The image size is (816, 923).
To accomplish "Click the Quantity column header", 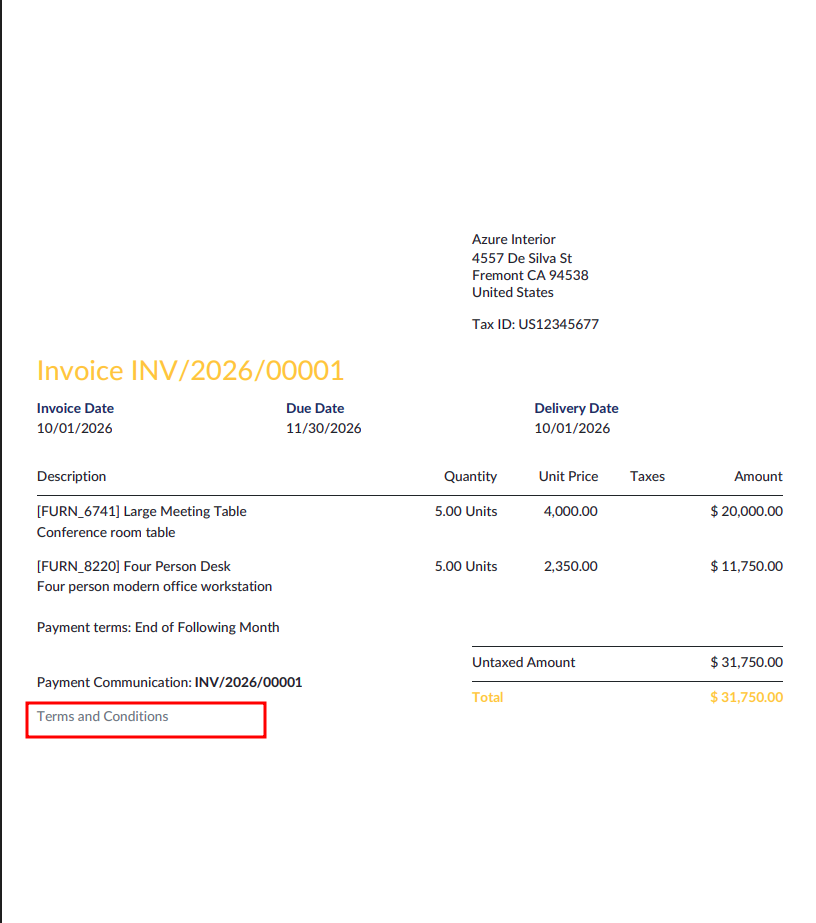I will pyautogui.click(x=470, y=476).
